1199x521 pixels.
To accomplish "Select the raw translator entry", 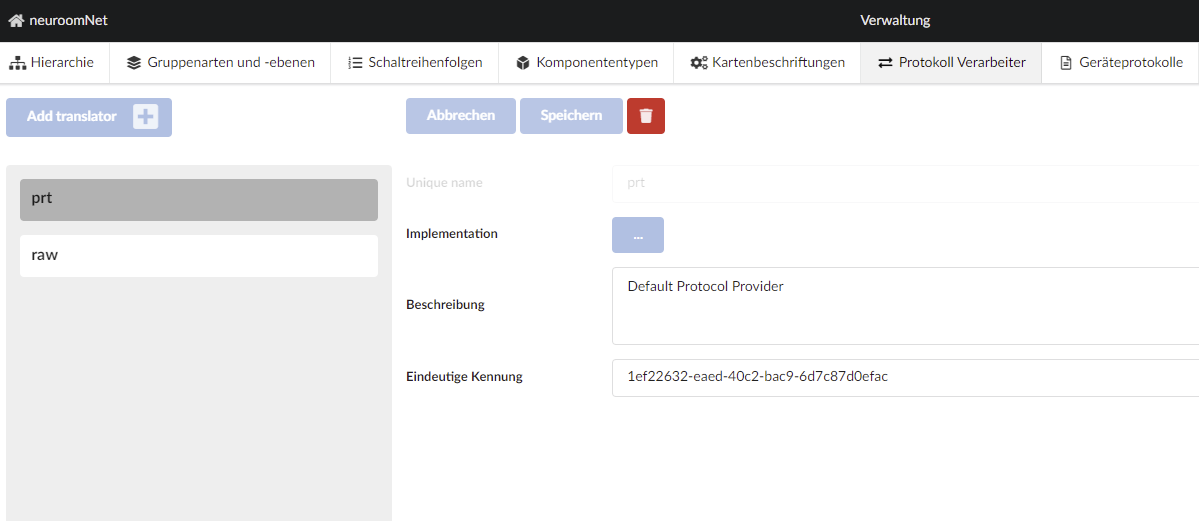I will coord(199,256).
